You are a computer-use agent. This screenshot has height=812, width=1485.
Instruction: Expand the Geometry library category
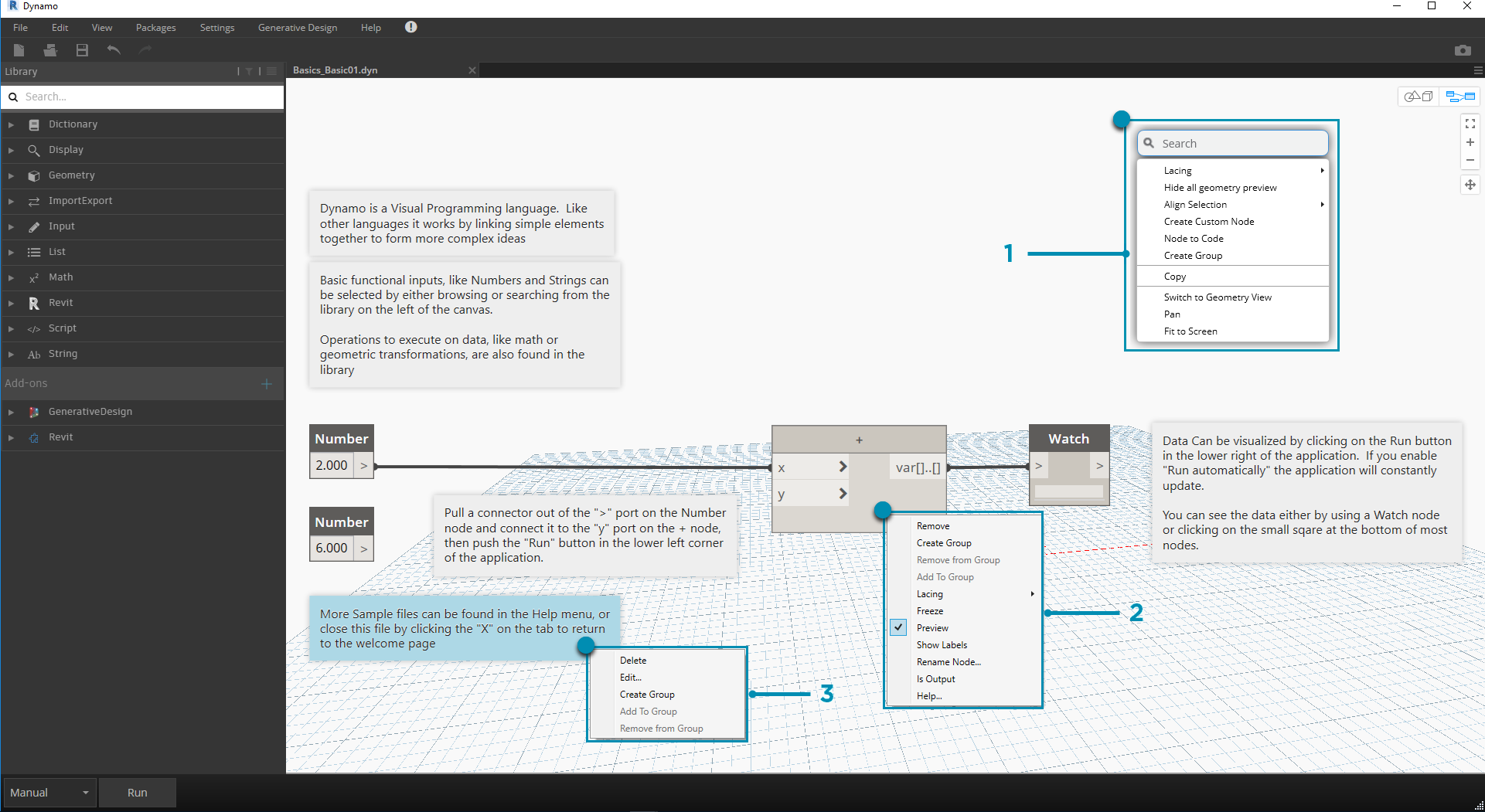coord(11,176)
